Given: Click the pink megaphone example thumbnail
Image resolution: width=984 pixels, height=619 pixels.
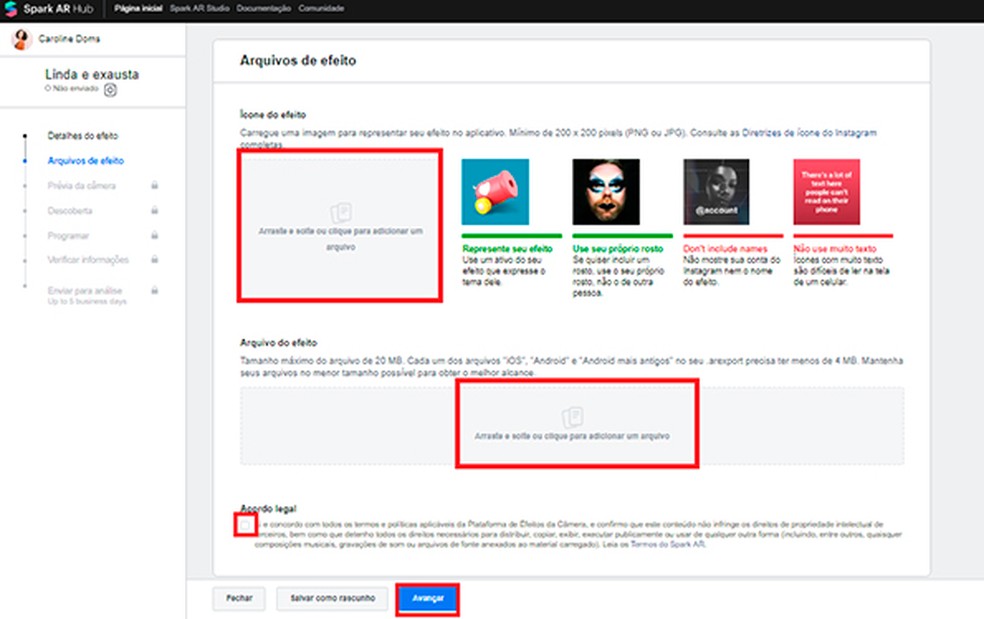Looking at the screenshot, I should tap(495, 191).
